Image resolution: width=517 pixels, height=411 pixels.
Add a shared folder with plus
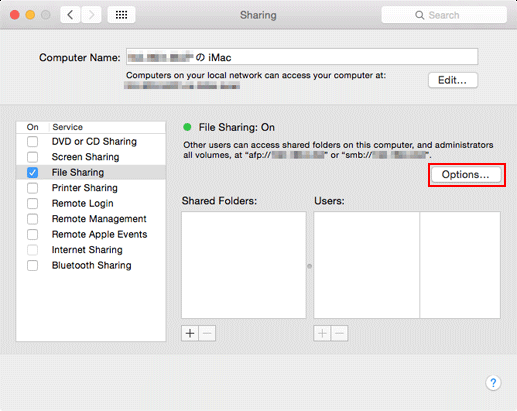point(190,333)
